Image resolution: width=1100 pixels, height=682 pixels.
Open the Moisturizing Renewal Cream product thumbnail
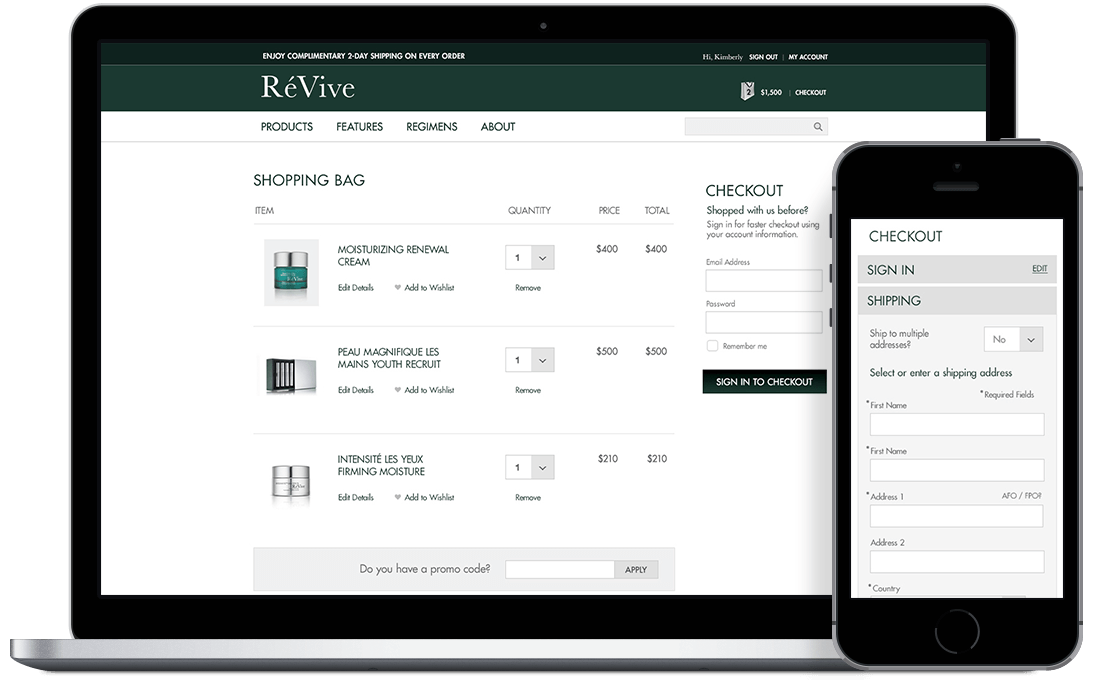(291, 272)
